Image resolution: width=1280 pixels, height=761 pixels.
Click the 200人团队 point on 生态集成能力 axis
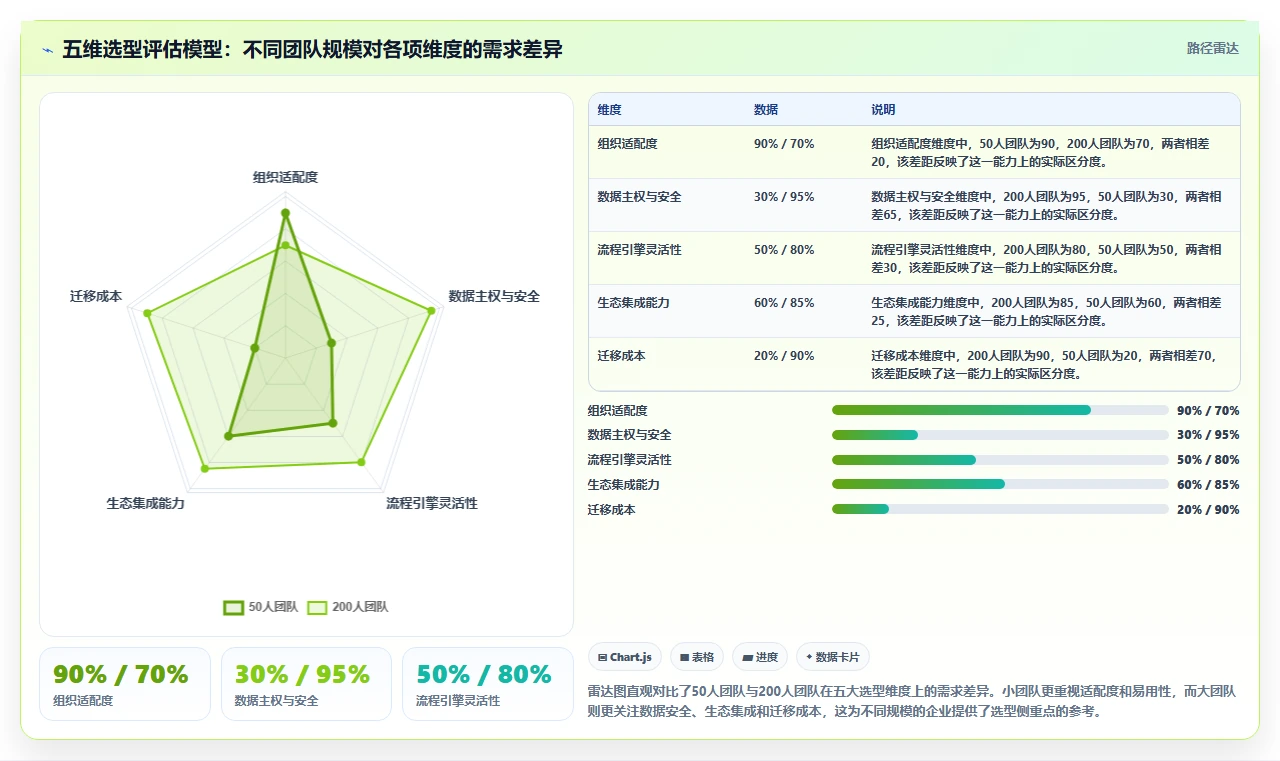(x=205, y=468)
